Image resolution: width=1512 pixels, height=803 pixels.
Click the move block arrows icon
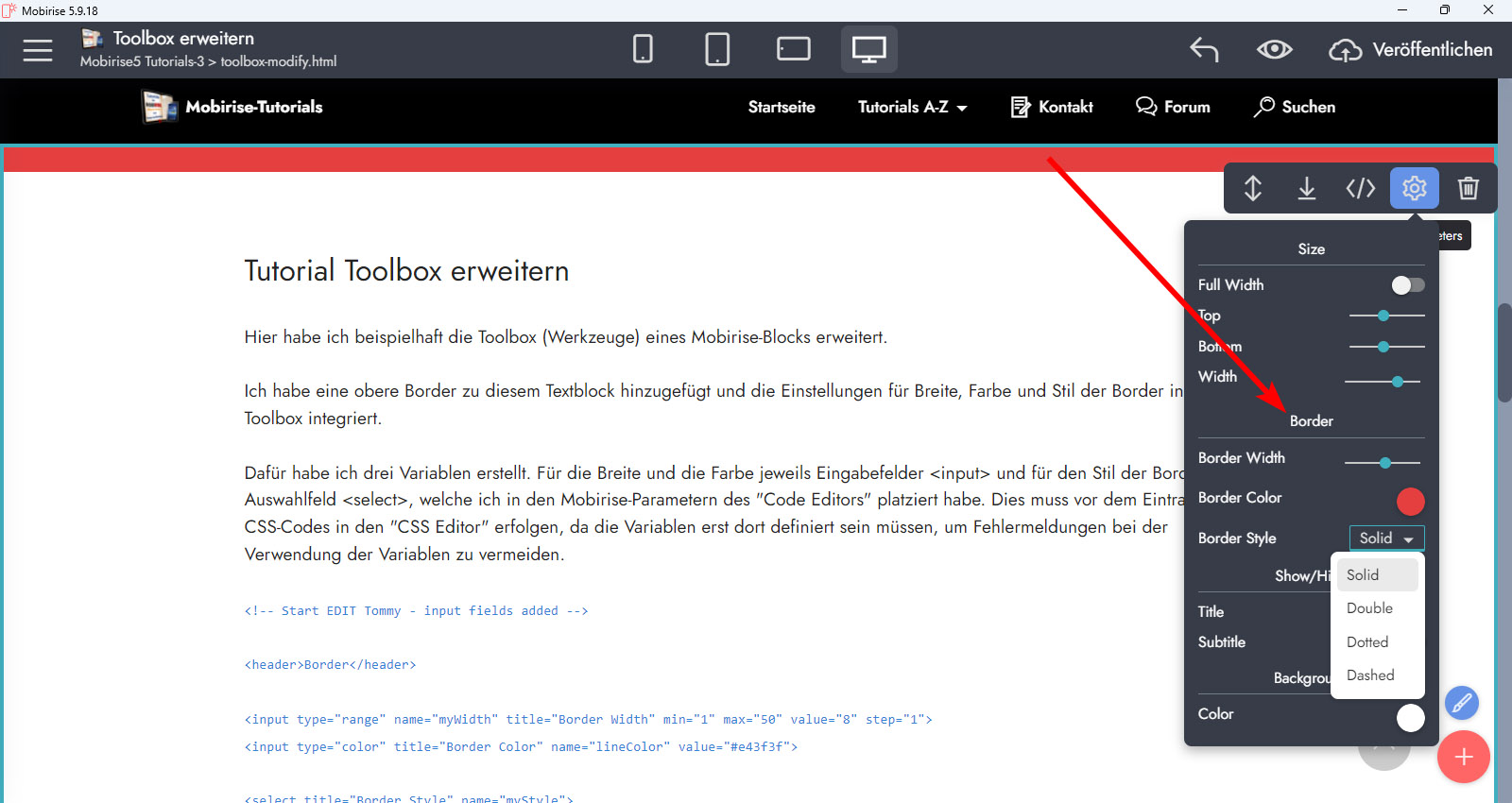click(x=1253, y=188)
